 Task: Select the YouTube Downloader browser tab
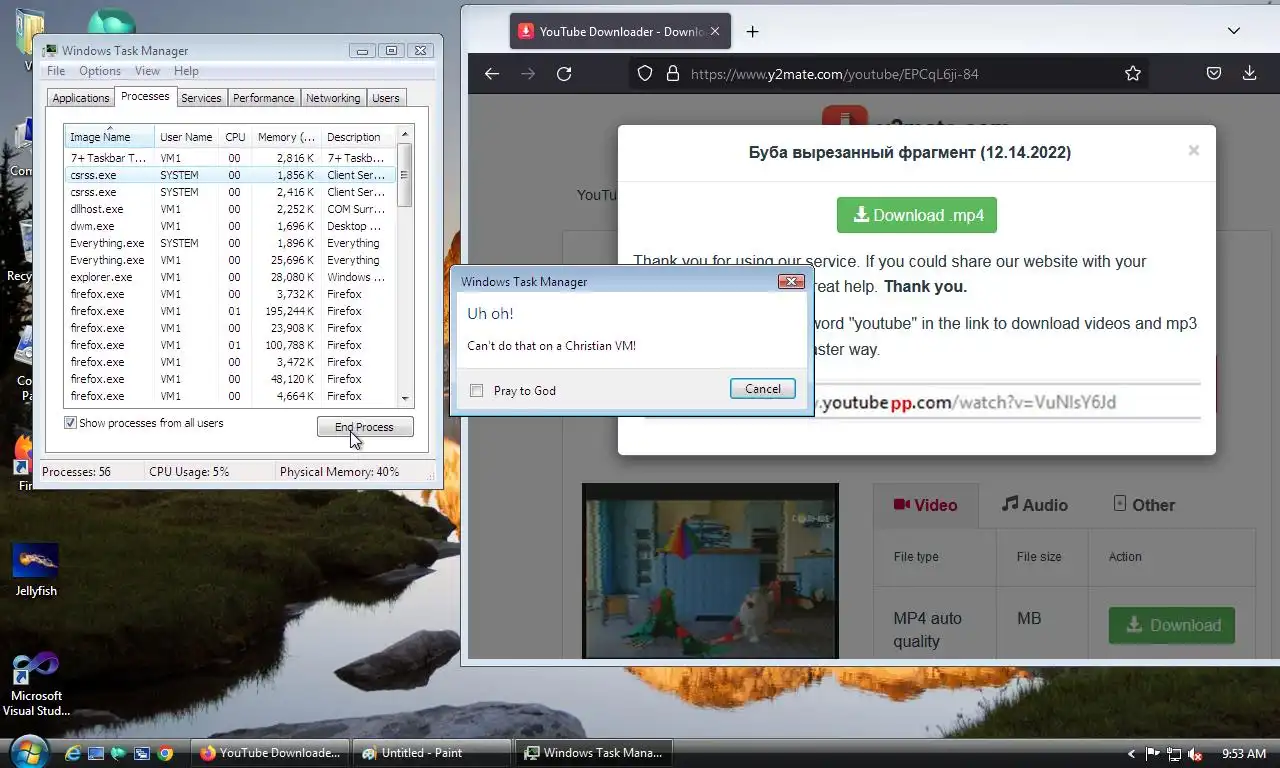620,32
